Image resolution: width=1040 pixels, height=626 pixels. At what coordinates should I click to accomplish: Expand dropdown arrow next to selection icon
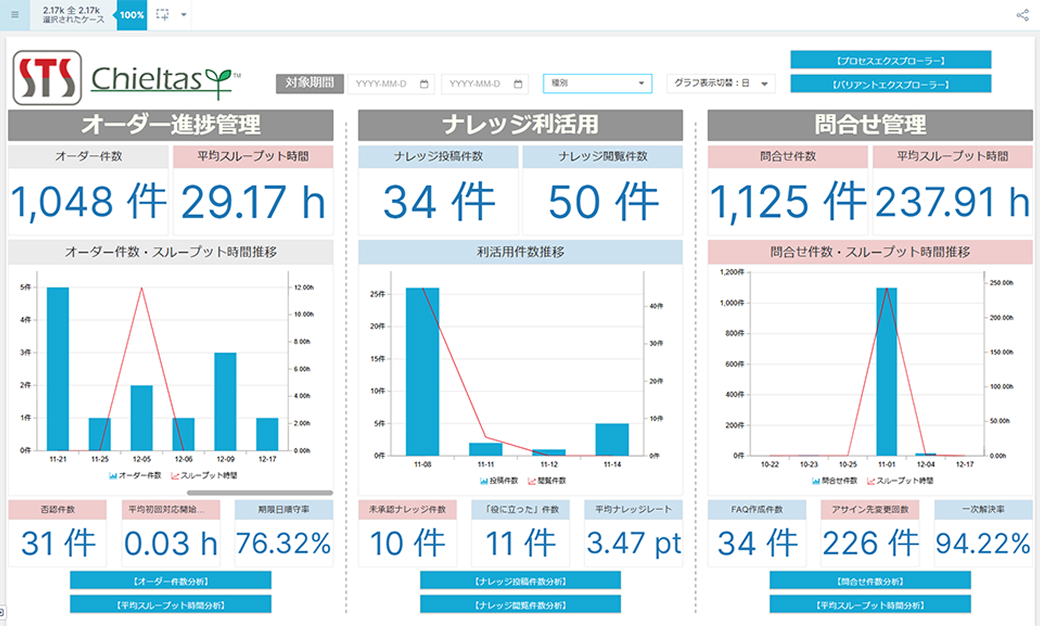pyautogui.click(x=184, y=15)
